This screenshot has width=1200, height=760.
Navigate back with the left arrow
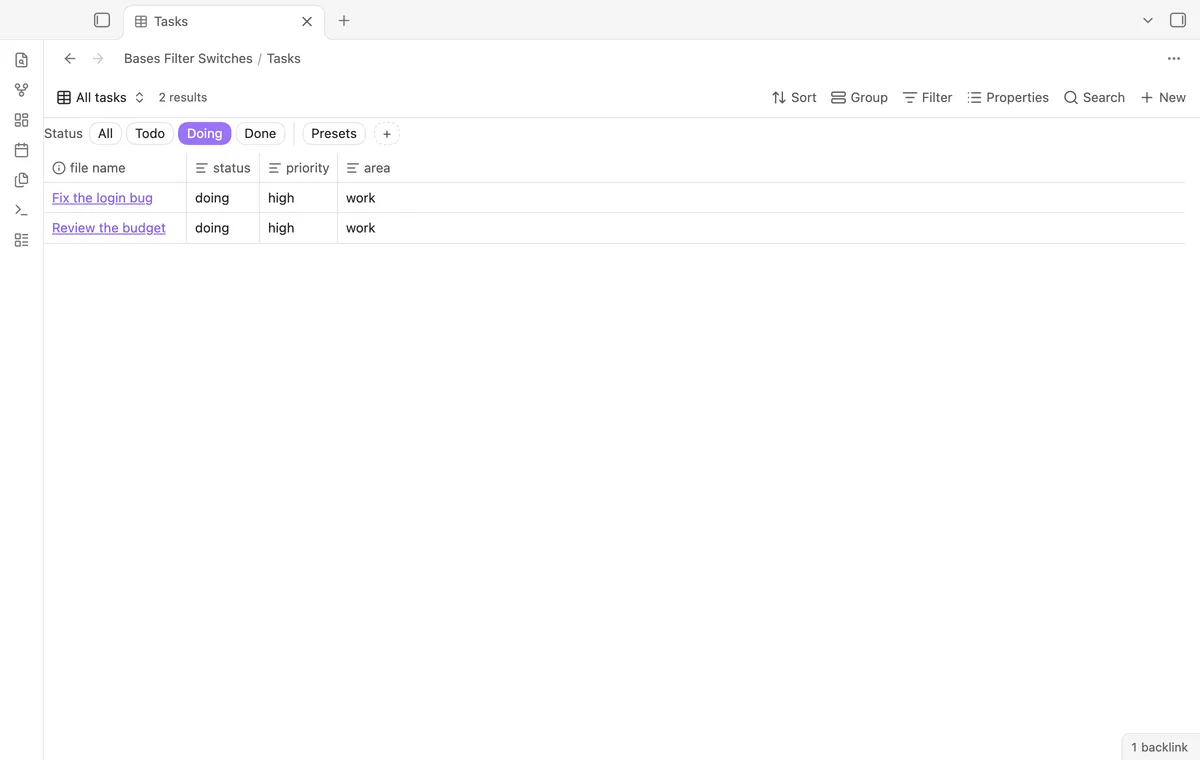[x=70, y=58]
